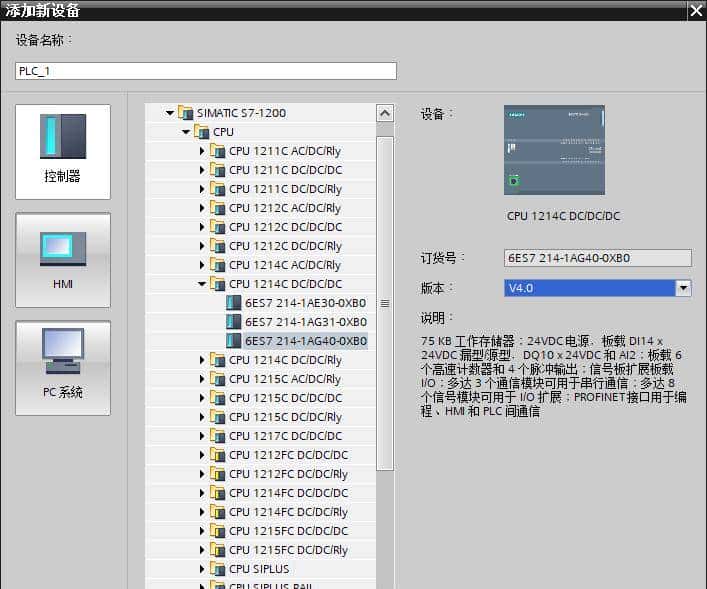Image resolution: width=707 pixels, height=589 pixels.
Task: Collapse the SIMATIC S7-1200 tree node
Action: (170, 113)
